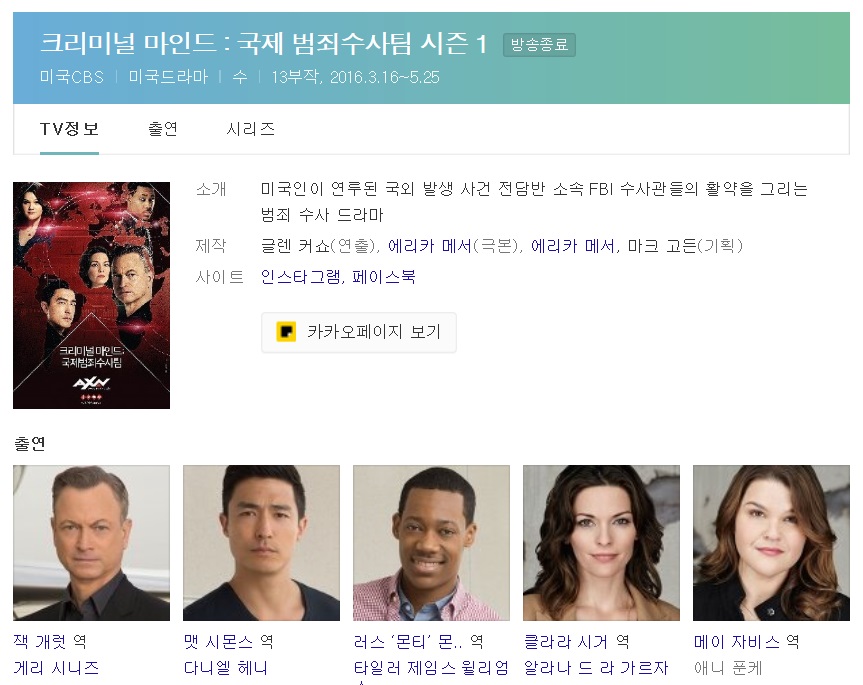Click 다니엘 헤니 cast photo
This screenshot has width=863, height=685.
pos(261,543)
